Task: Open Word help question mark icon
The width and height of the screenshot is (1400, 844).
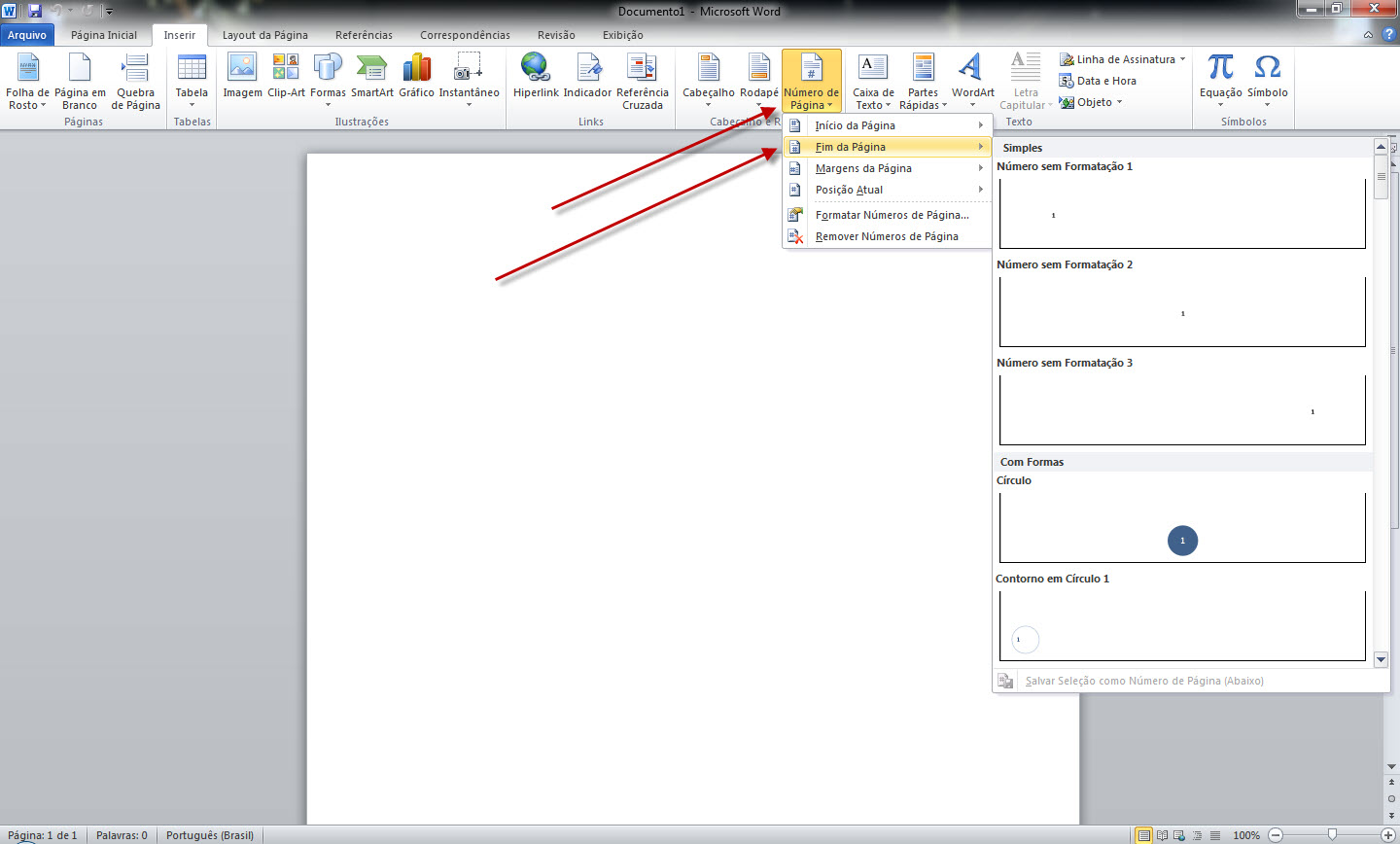Action: click(1389, 34)
